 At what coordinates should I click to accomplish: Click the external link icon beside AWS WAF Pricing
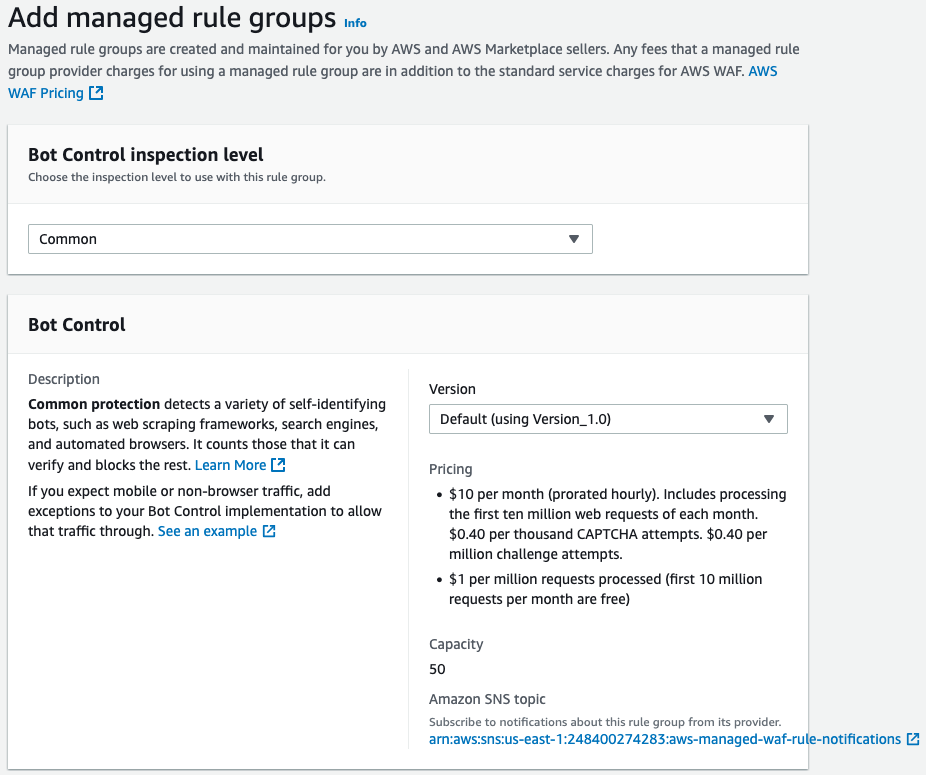pos(96,93)
